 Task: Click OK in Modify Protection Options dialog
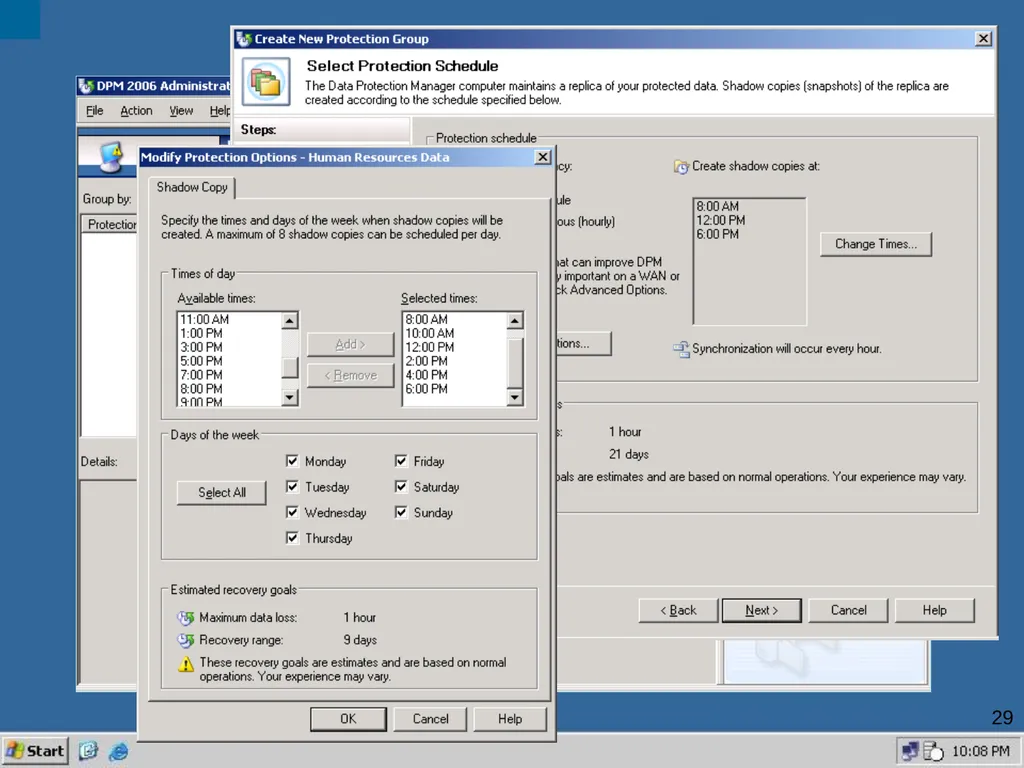348,719
